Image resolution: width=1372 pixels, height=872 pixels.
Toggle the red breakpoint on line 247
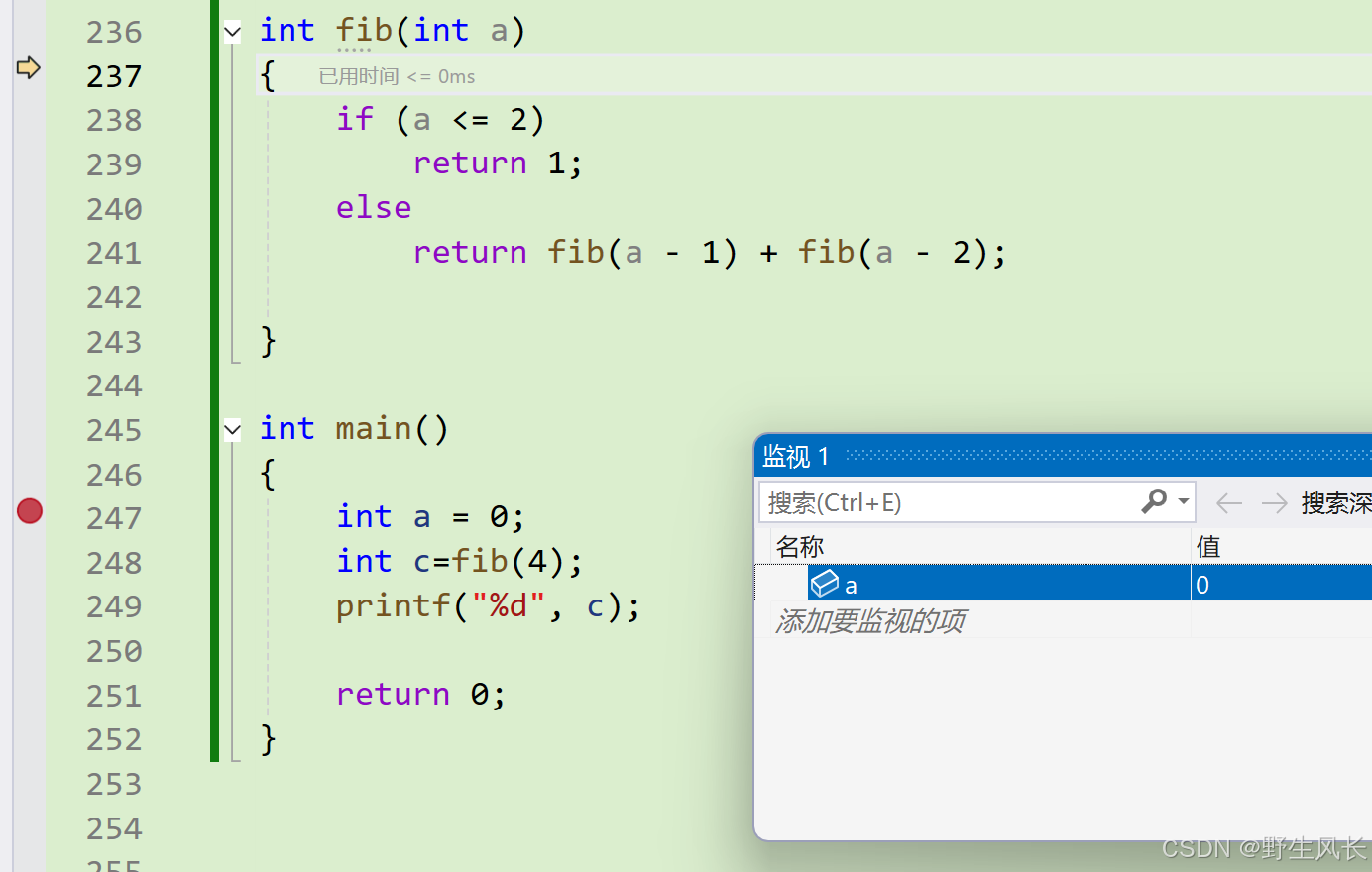pyautogui.click(x=30, y=510)
